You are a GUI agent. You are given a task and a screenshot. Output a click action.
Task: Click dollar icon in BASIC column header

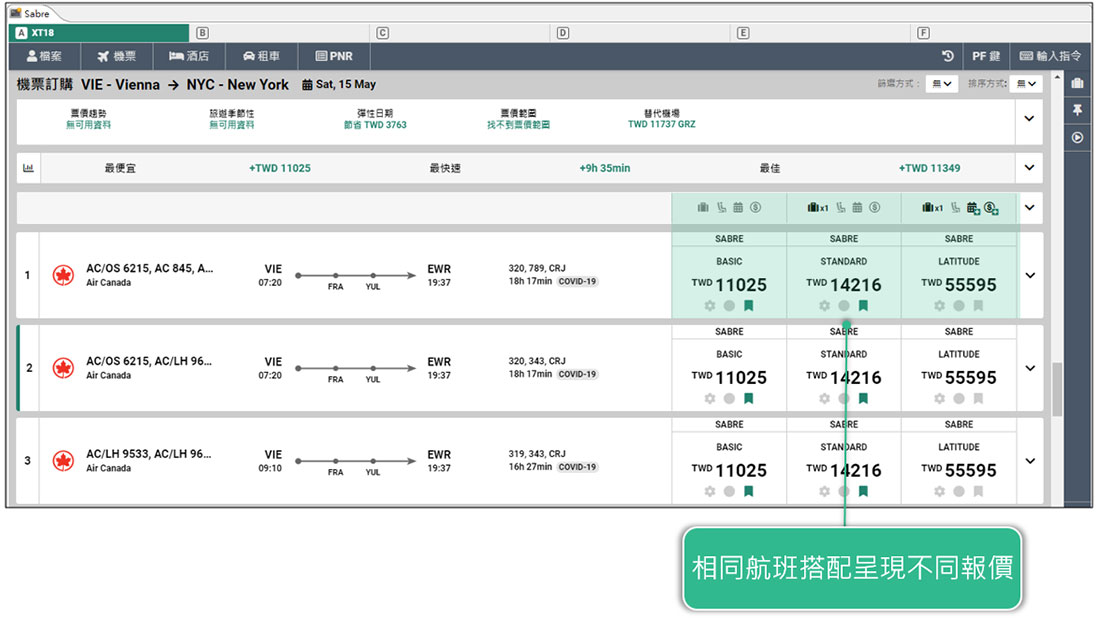point(756,208)
